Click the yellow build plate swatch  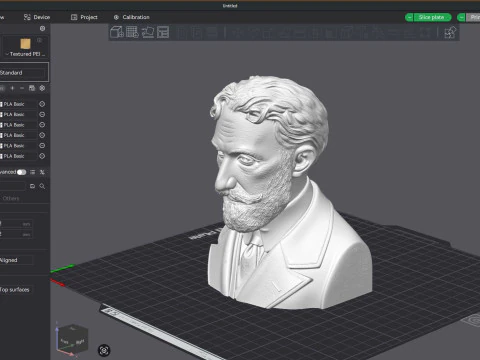click(x=25, y=44)
